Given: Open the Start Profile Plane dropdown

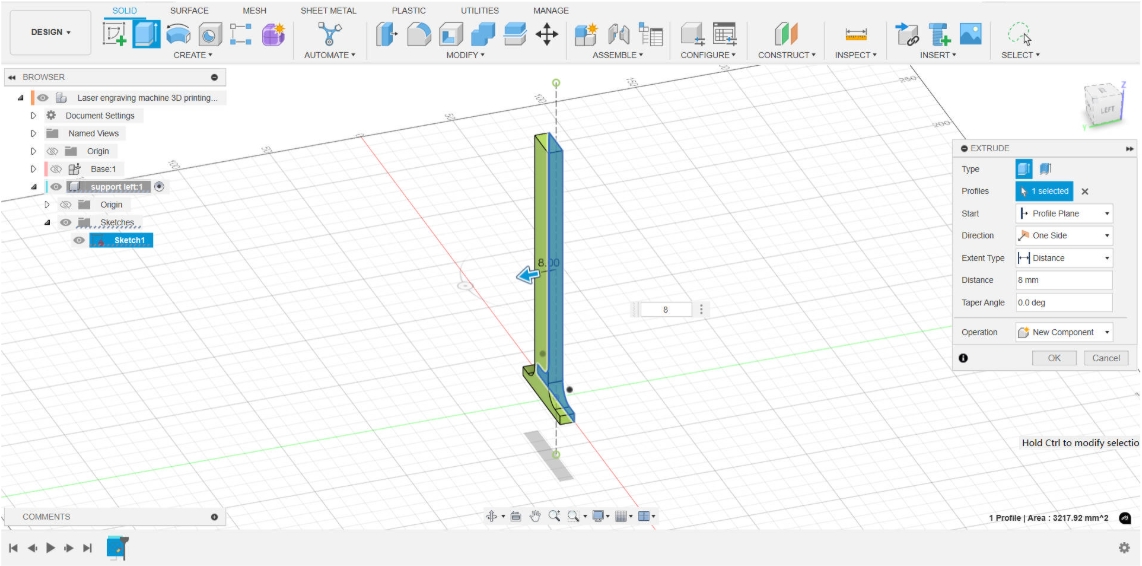Looking at the screenshot, I should 1064,213.
